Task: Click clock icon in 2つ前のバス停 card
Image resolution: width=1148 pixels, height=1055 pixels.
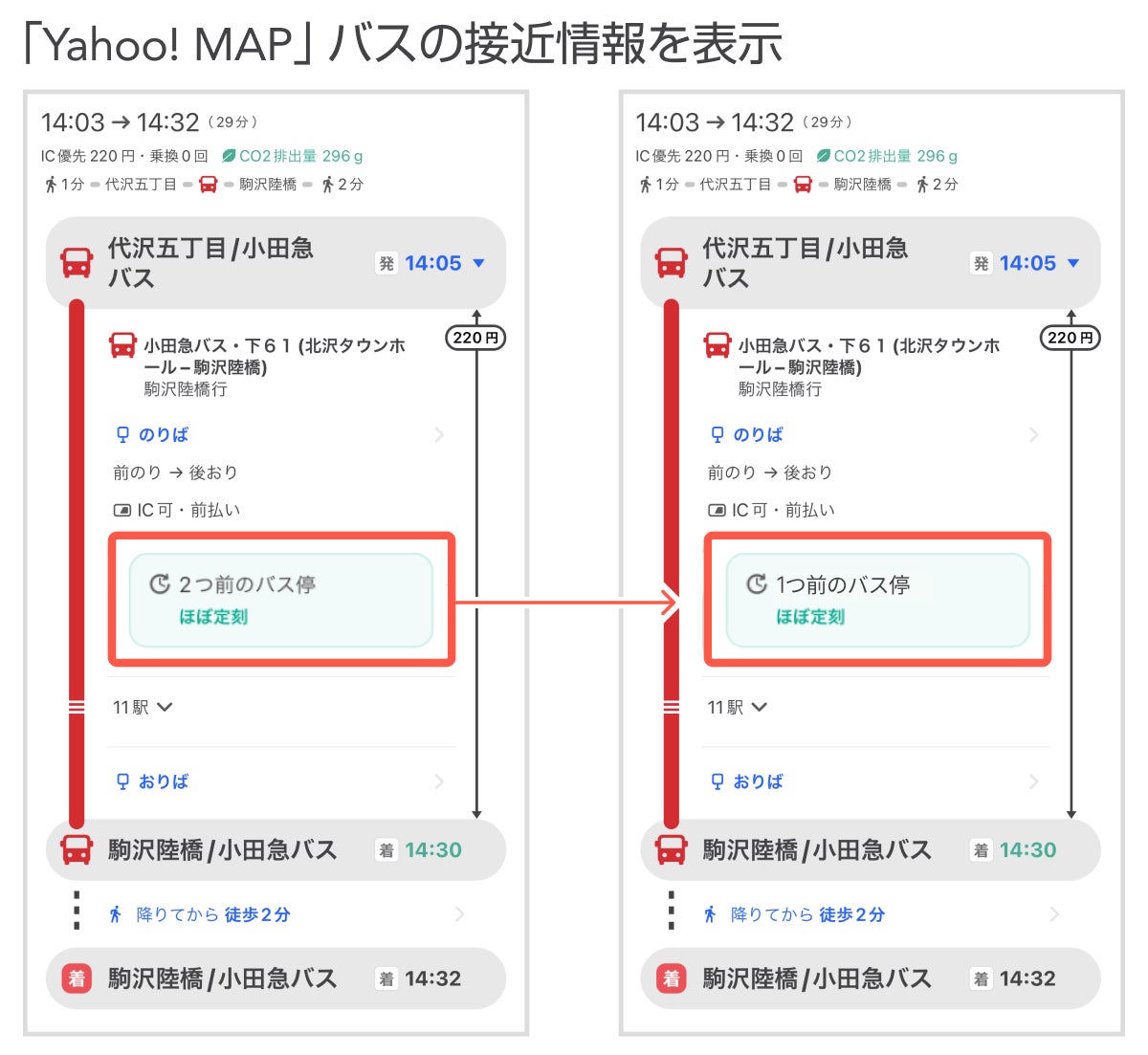Action: coord(161,583)
